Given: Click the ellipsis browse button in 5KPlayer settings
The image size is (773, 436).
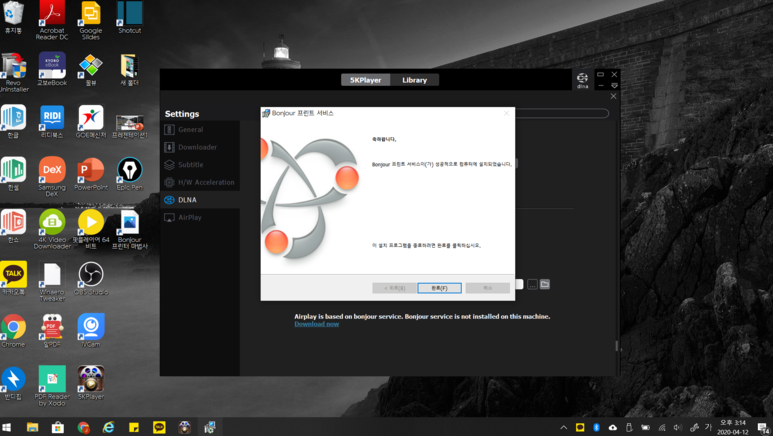Looking at the screenshot, I should point(532,285).
